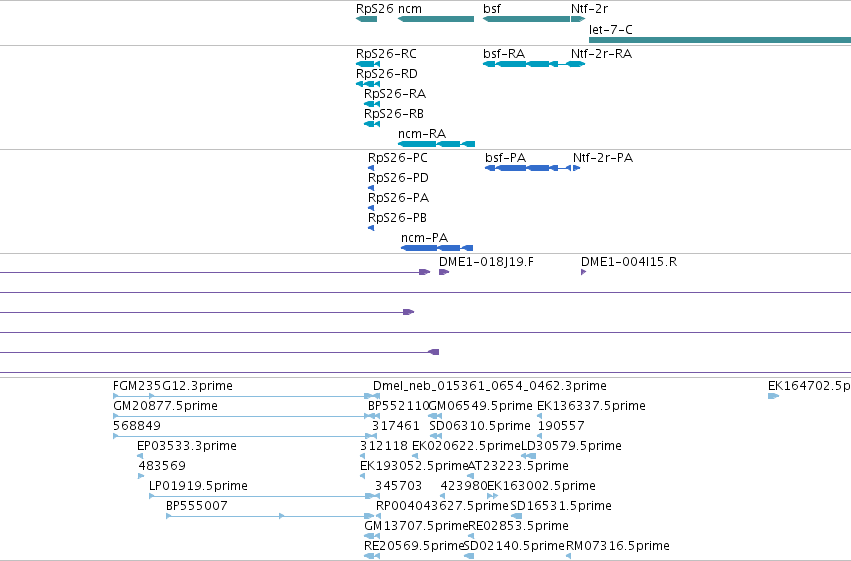The width and height of the screenshot is (851, 561).
Task: Select the bsf-PA protein label
Action: [505, 158]
